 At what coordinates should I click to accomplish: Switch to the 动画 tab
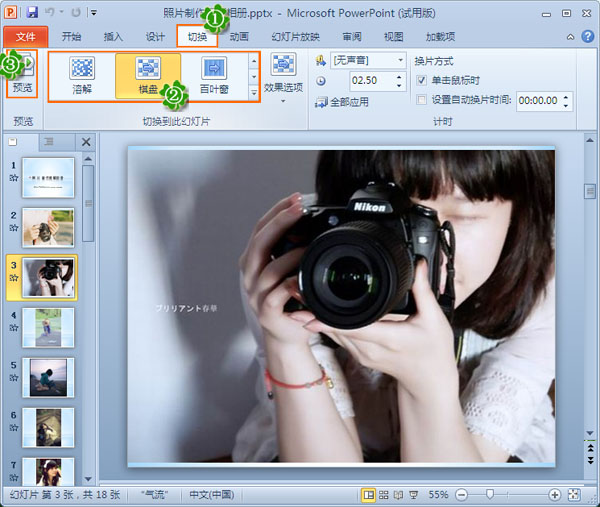(x=239, y=37)
